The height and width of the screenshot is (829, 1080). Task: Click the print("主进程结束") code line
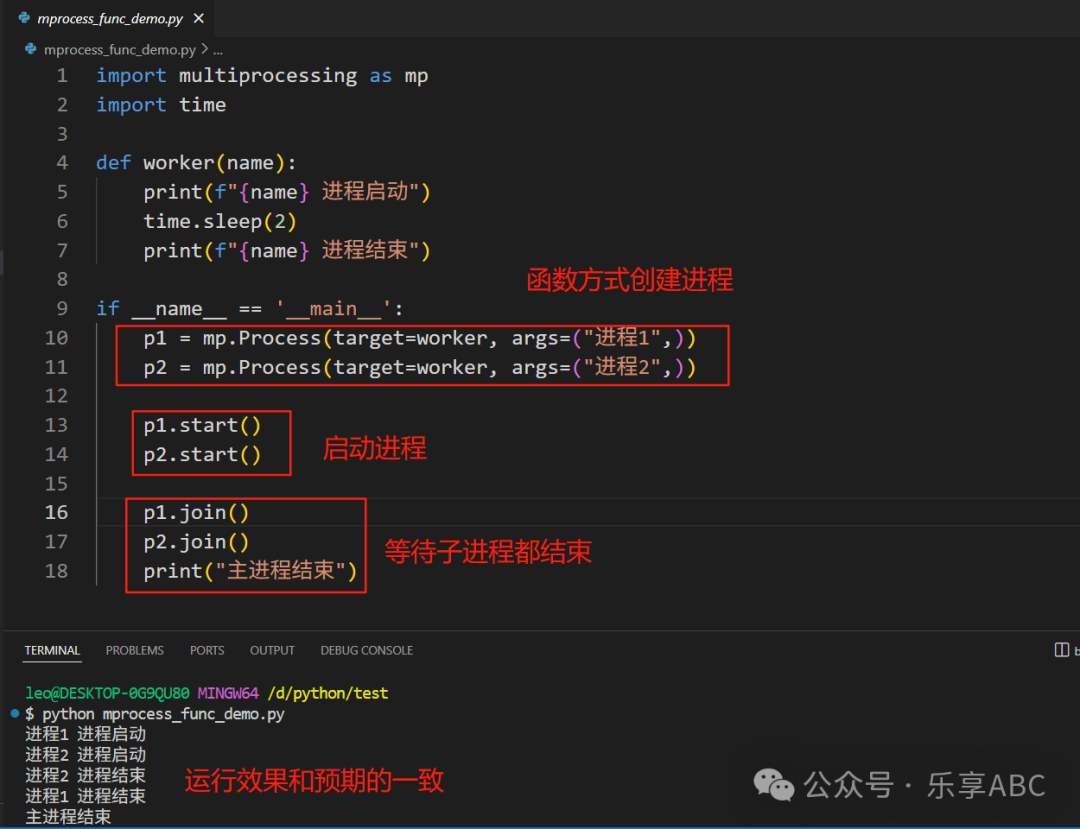[x=250, y=571]
